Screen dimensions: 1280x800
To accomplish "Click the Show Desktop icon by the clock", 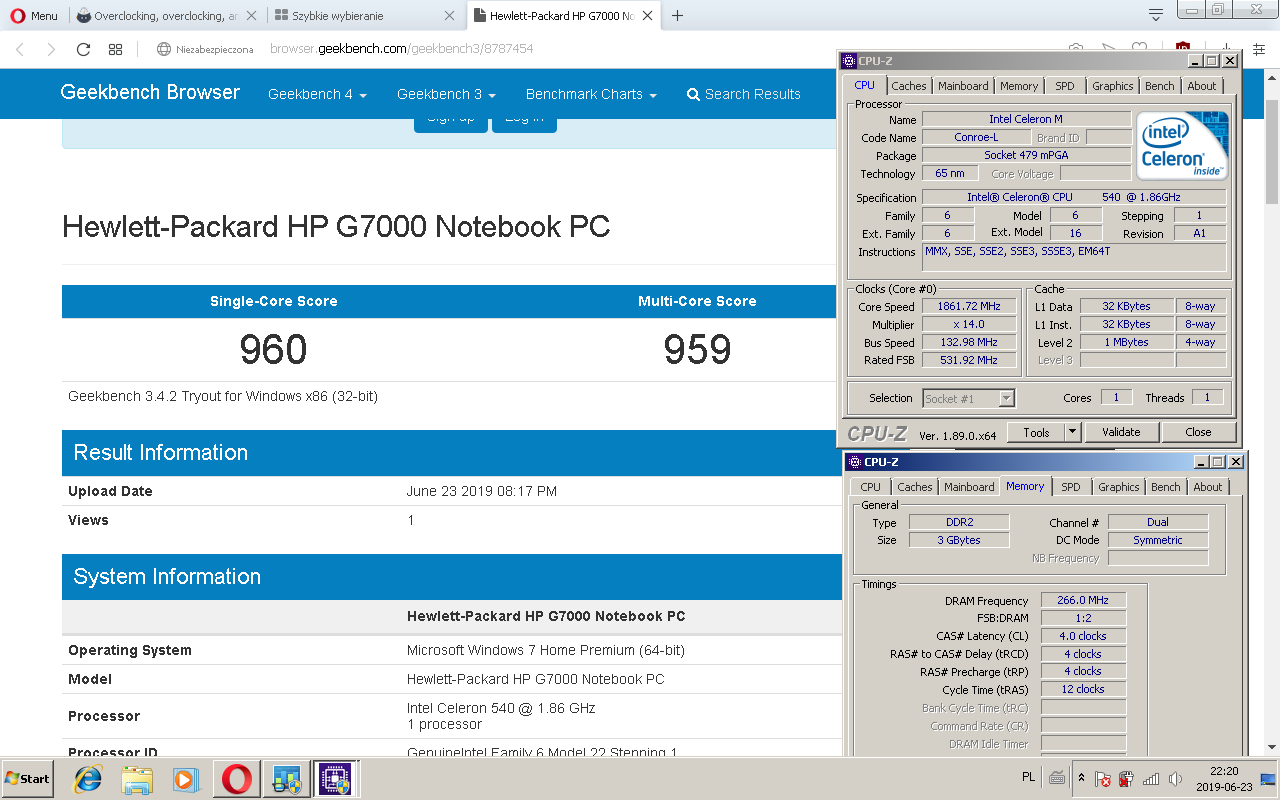I will point(1269,779).
